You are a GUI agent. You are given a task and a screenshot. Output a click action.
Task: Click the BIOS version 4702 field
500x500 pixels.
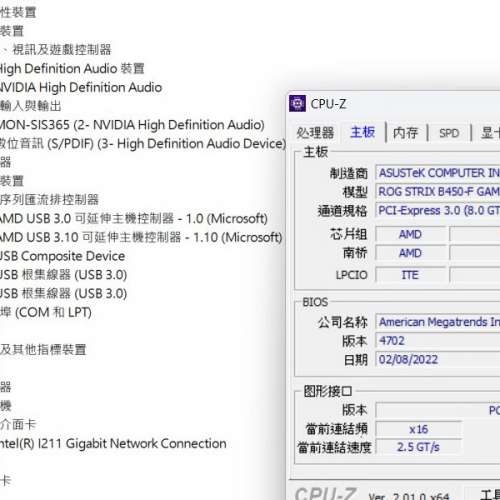point(438,341)
